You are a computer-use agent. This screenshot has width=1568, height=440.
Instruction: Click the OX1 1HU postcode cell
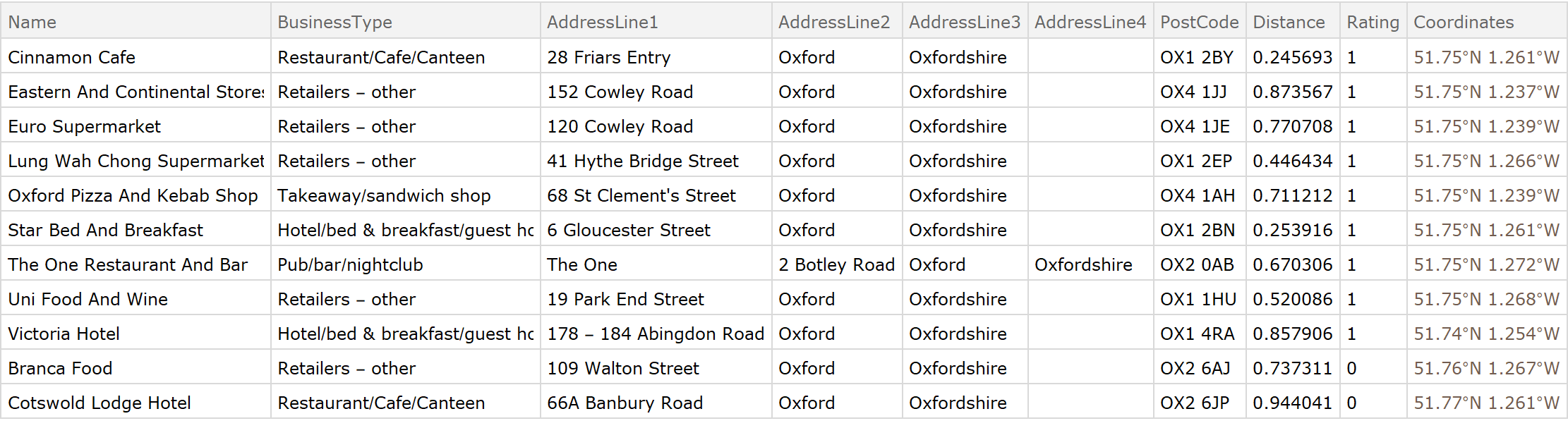click(x=1198, y=299)
